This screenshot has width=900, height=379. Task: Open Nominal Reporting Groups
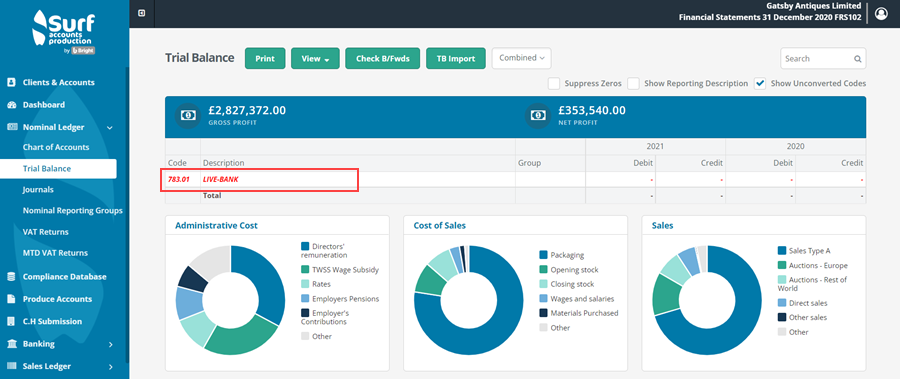tap(72, 211)
